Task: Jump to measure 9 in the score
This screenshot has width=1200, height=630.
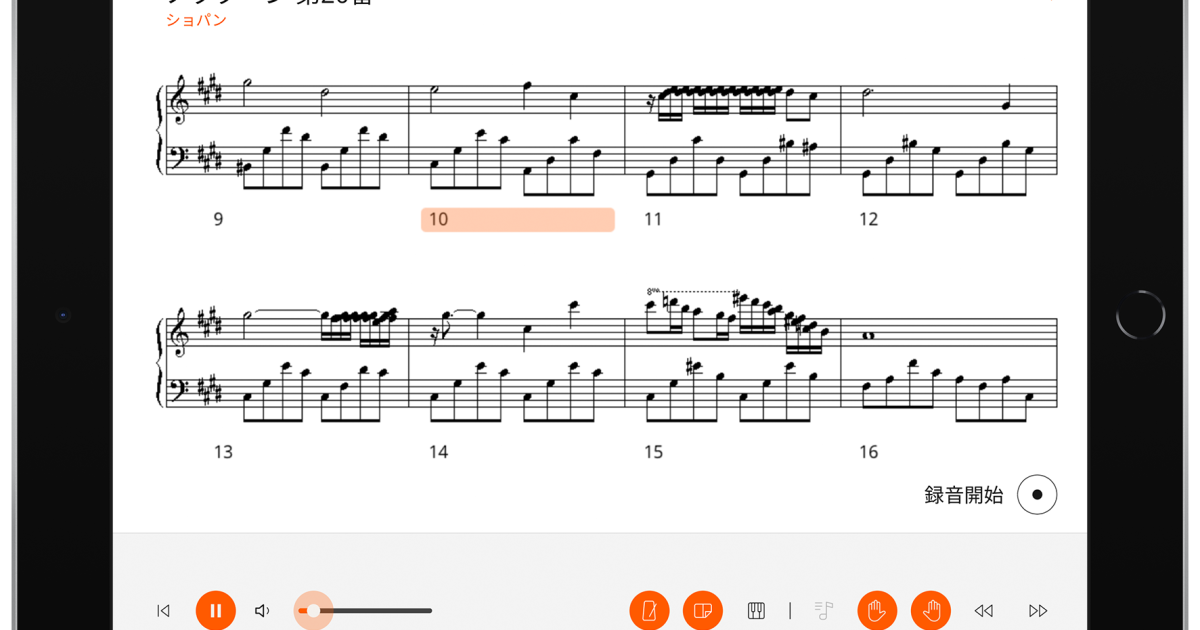Action: pyautogui.click(x=218, y=219)
